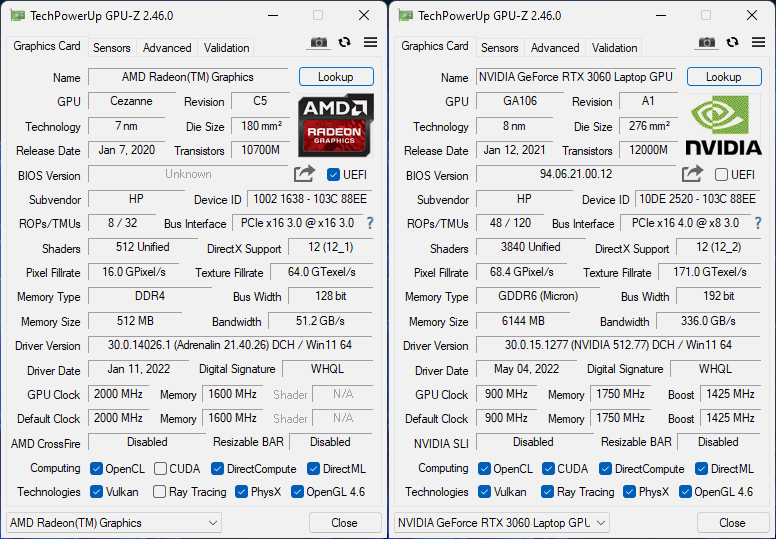
Task: Toggle the PhysX checkbox in NVIDIA window
Action: pyautogui.click(x=630, y=492)
